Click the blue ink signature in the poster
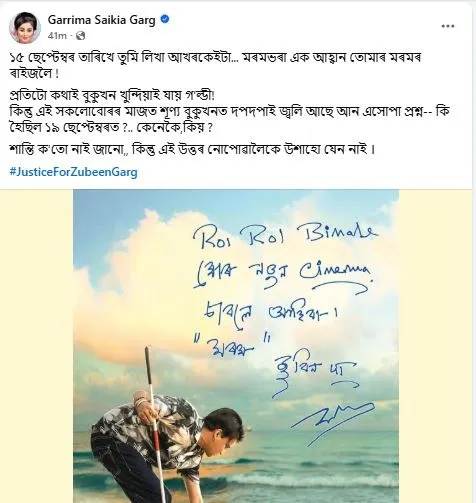Screen dimensions: 476x503 click(333, 422)
